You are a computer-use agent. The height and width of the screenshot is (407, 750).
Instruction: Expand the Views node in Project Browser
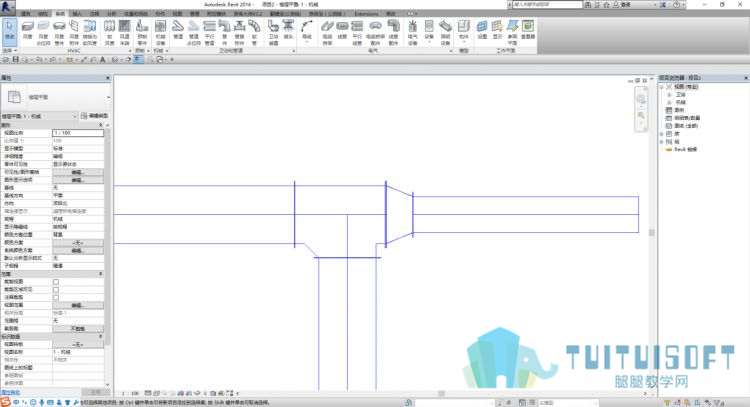point(662,87)
